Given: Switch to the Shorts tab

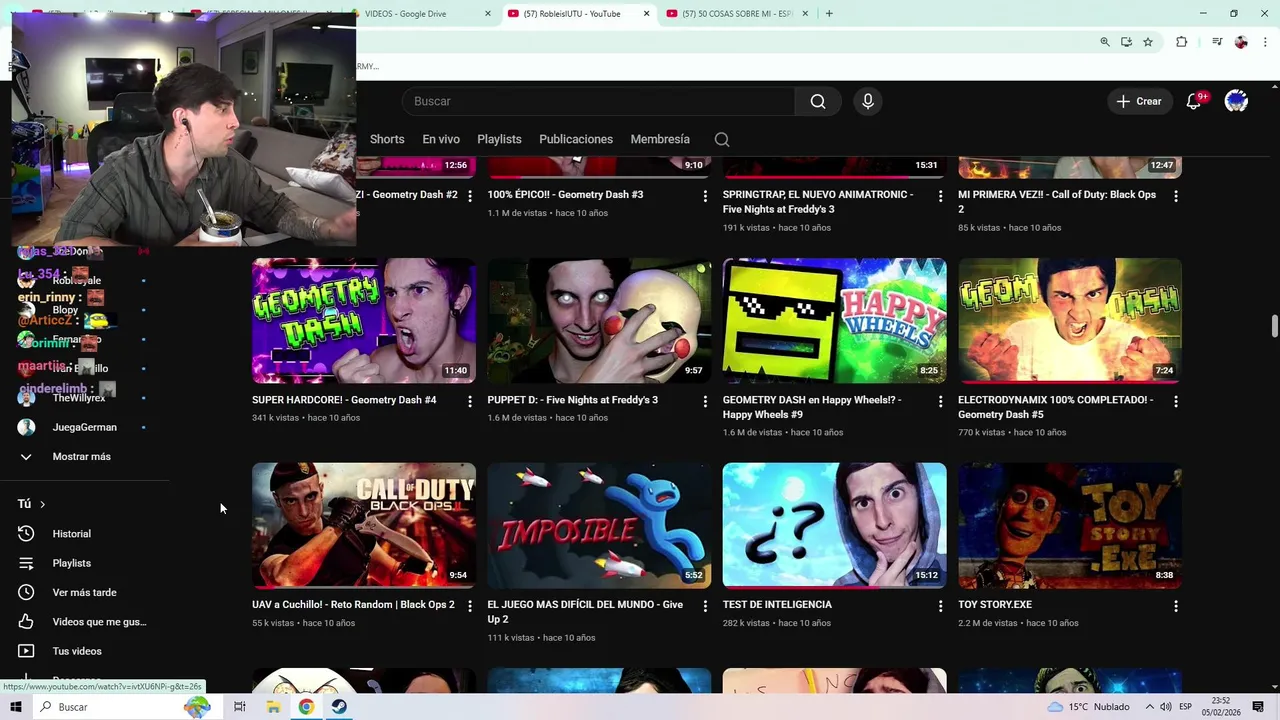Looking at the screenshot, I should (387, 139).
